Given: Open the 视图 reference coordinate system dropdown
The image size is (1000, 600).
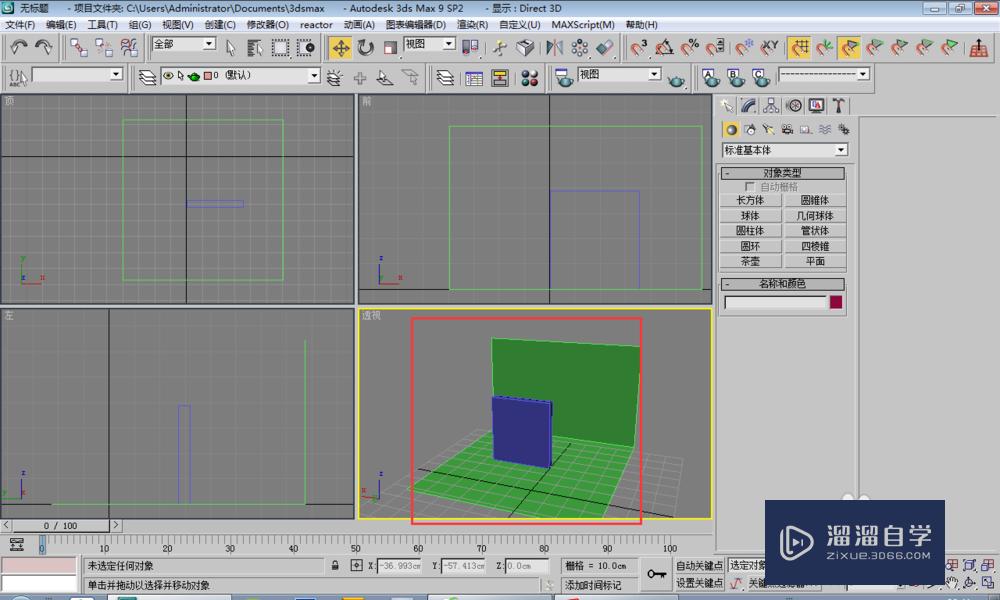Looking at the screenshot, I should pyautogui.click(x=430, y=44).
